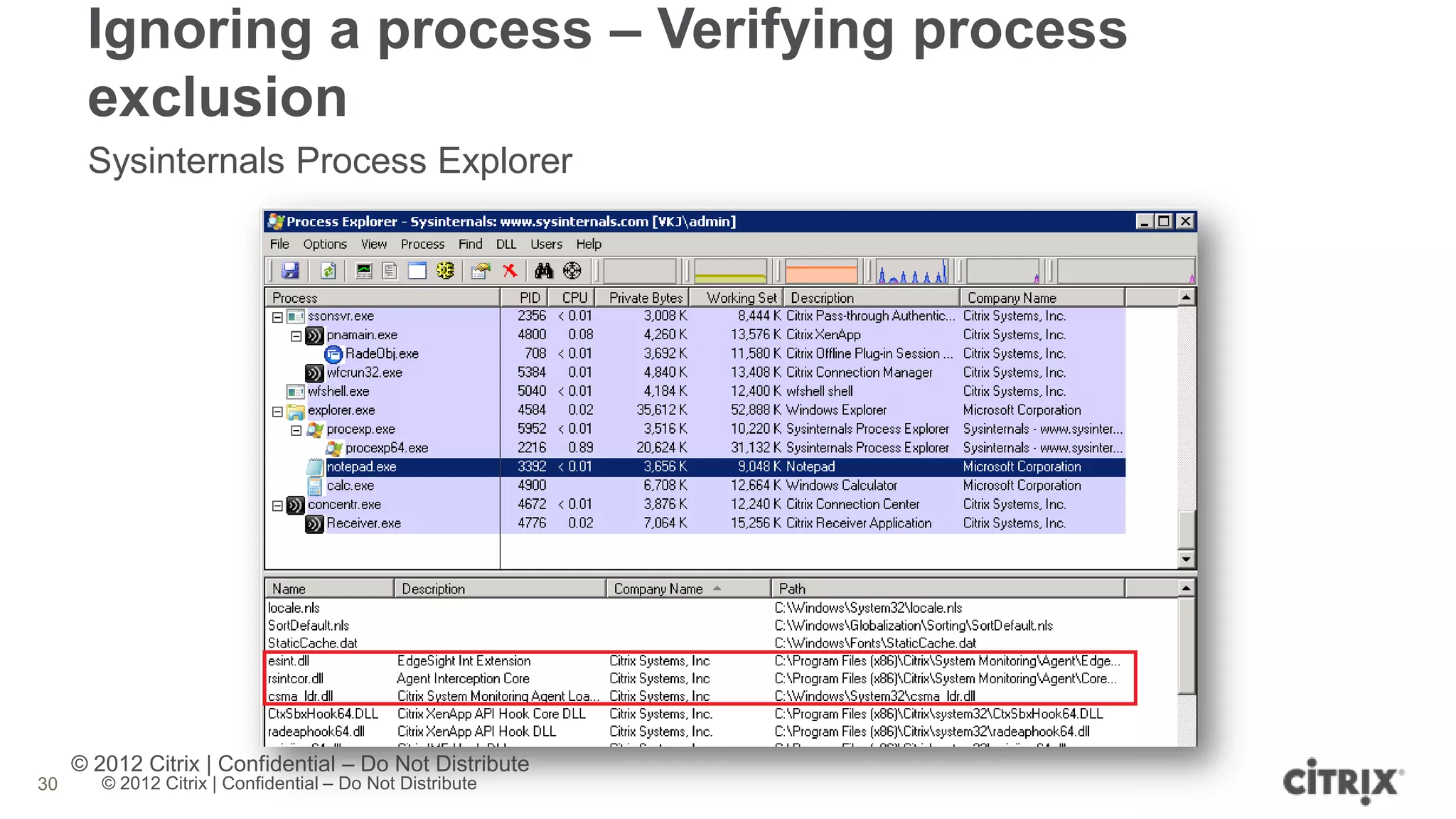Click the blue spiky I/O history graph
The image size is (1456, 819).
click(x=913, y=271)
